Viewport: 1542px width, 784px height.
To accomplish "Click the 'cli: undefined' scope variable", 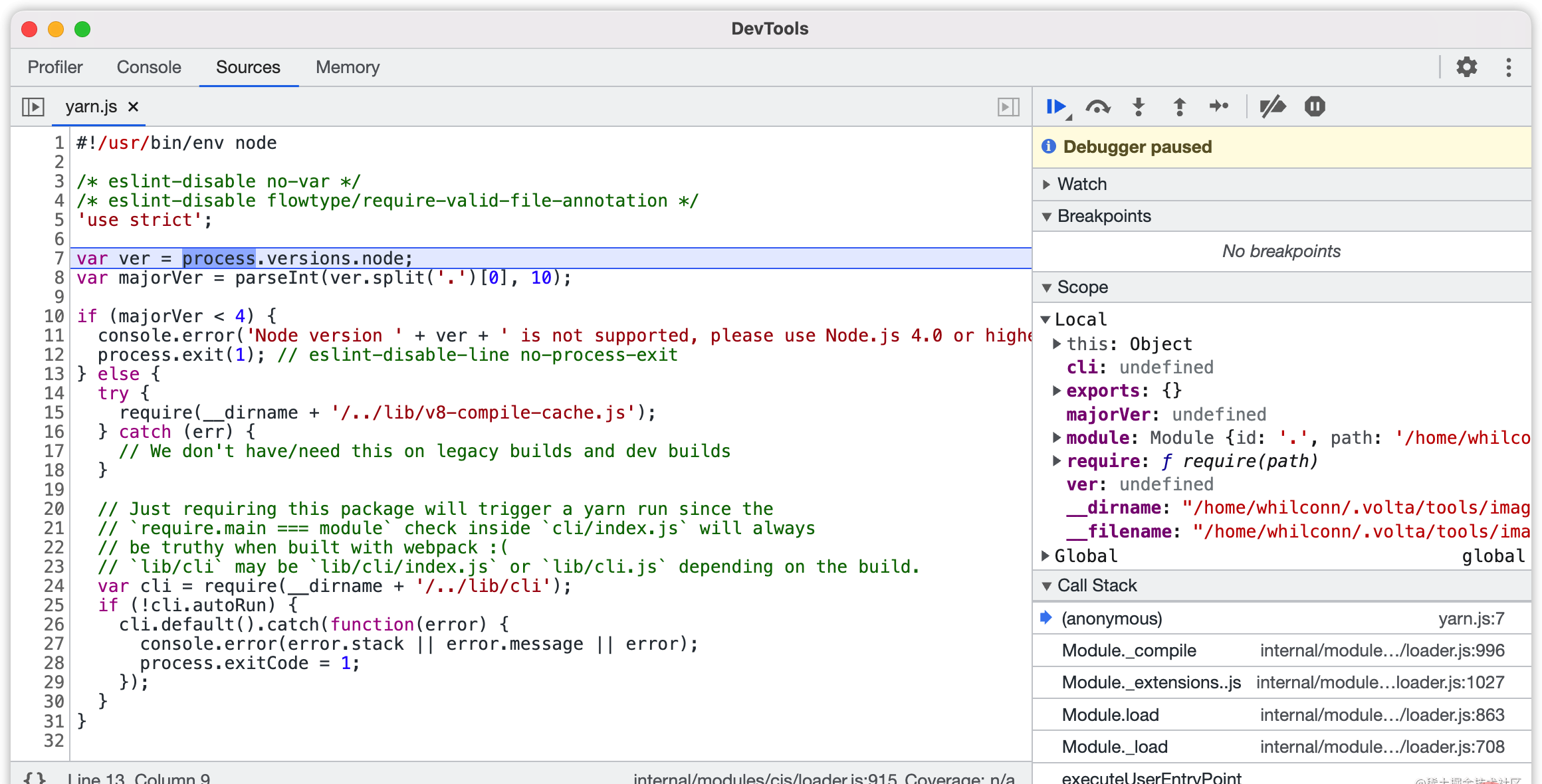I will 1140,367.
